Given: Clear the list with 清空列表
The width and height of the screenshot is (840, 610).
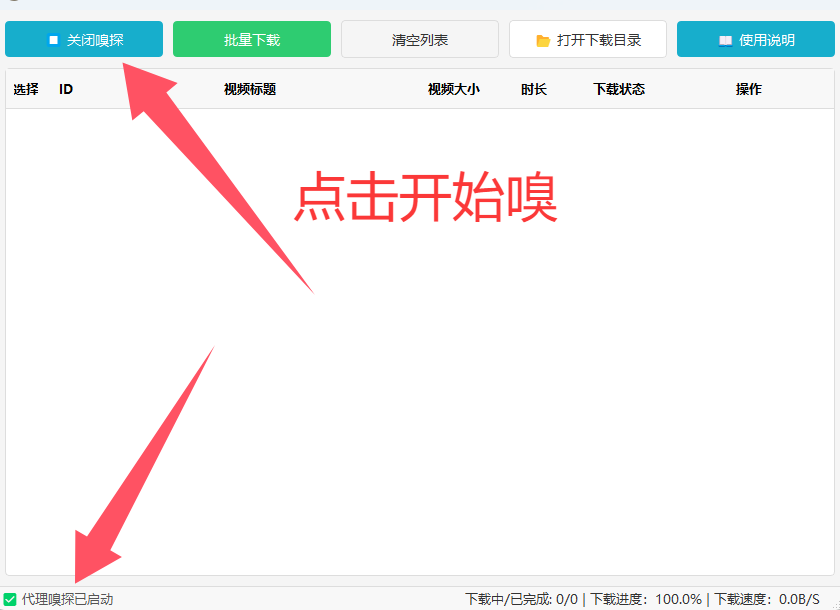Looking at the screenshot, I should pos(420,40).
